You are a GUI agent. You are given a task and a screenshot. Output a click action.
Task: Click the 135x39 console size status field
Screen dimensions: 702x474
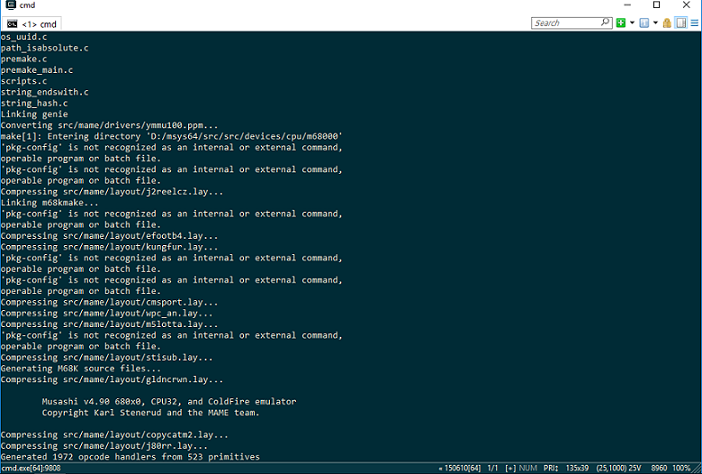pyautogui.click(x=577, y=467)
